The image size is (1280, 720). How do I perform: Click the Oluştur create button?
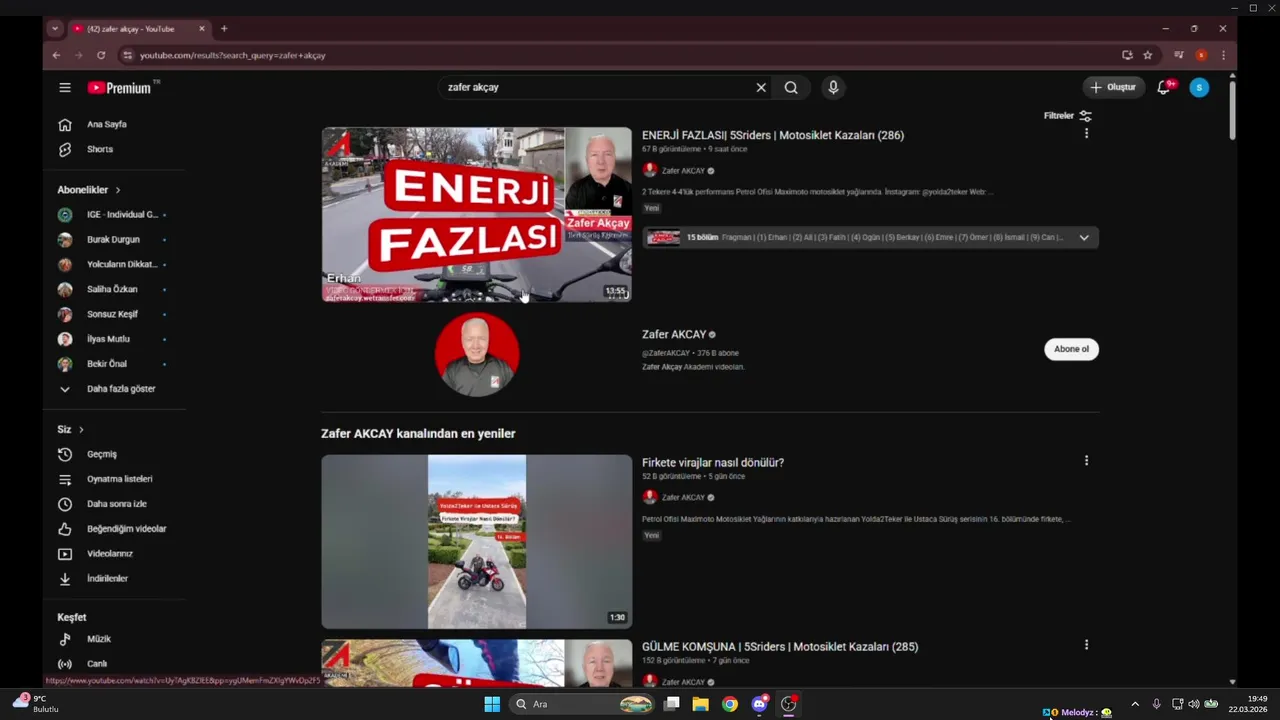pyautogui.click(x=1113, y=88)
